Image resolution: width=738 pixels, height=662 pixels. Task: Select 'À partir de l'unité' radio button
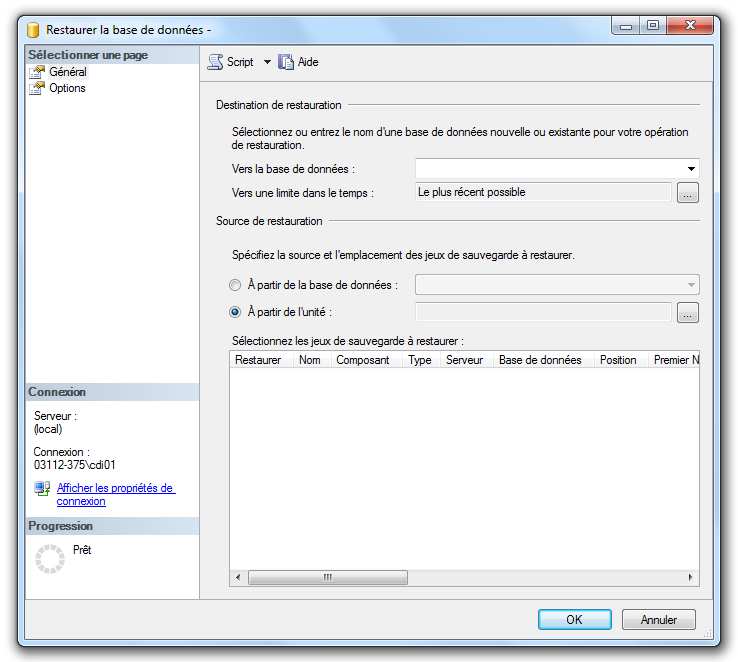tap(235, 312)
